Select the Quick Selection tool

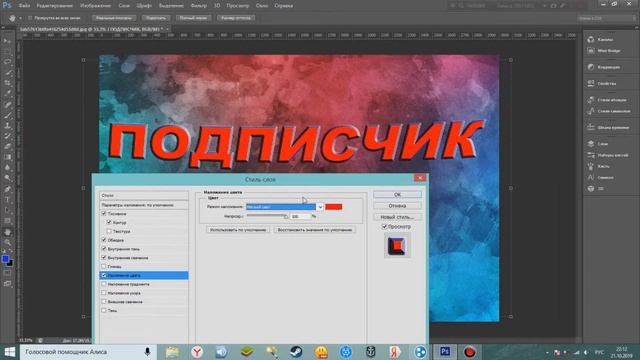(7, 73)
